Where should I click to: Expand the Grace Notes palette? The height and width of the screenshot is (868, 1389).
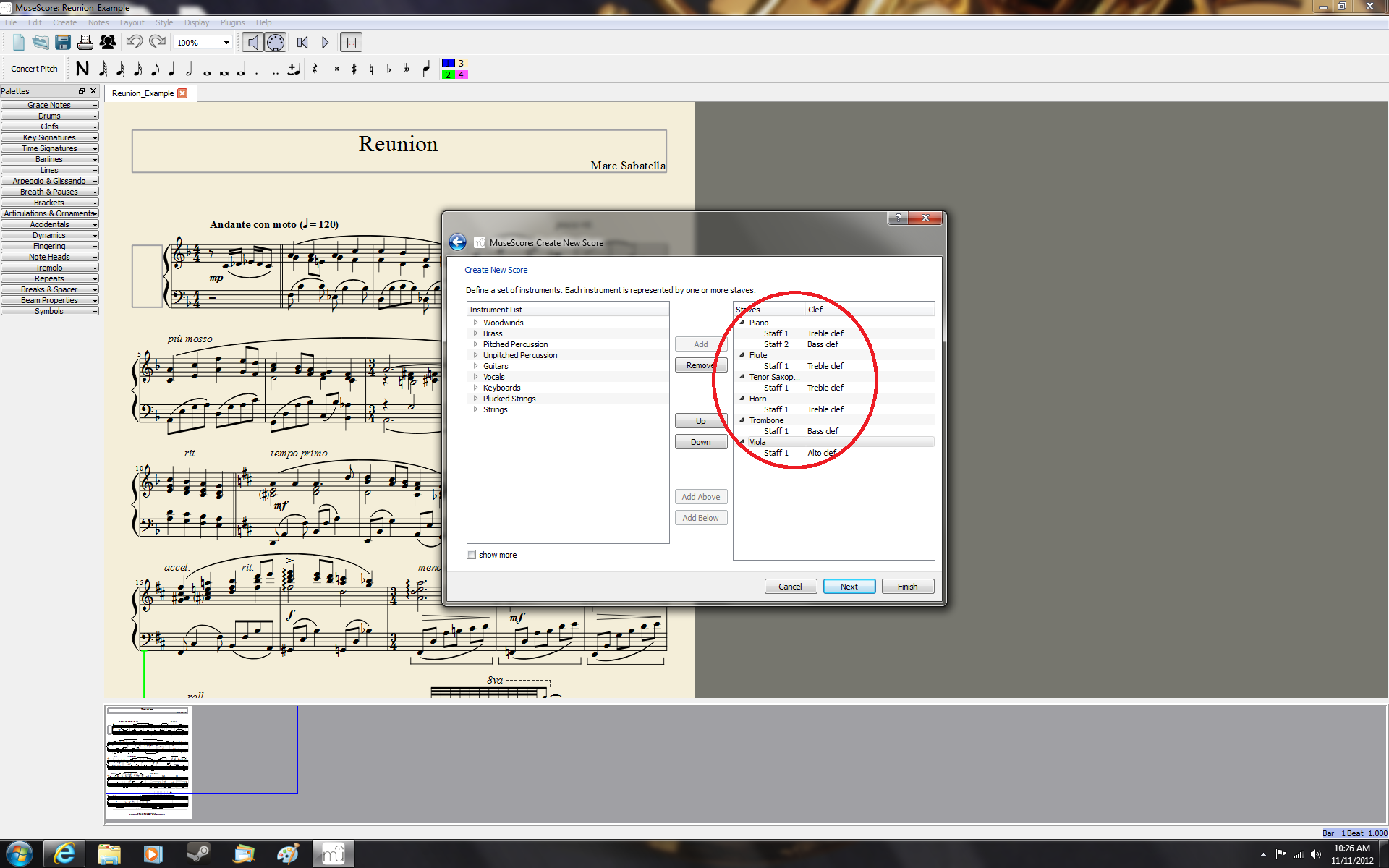(50, 105)
